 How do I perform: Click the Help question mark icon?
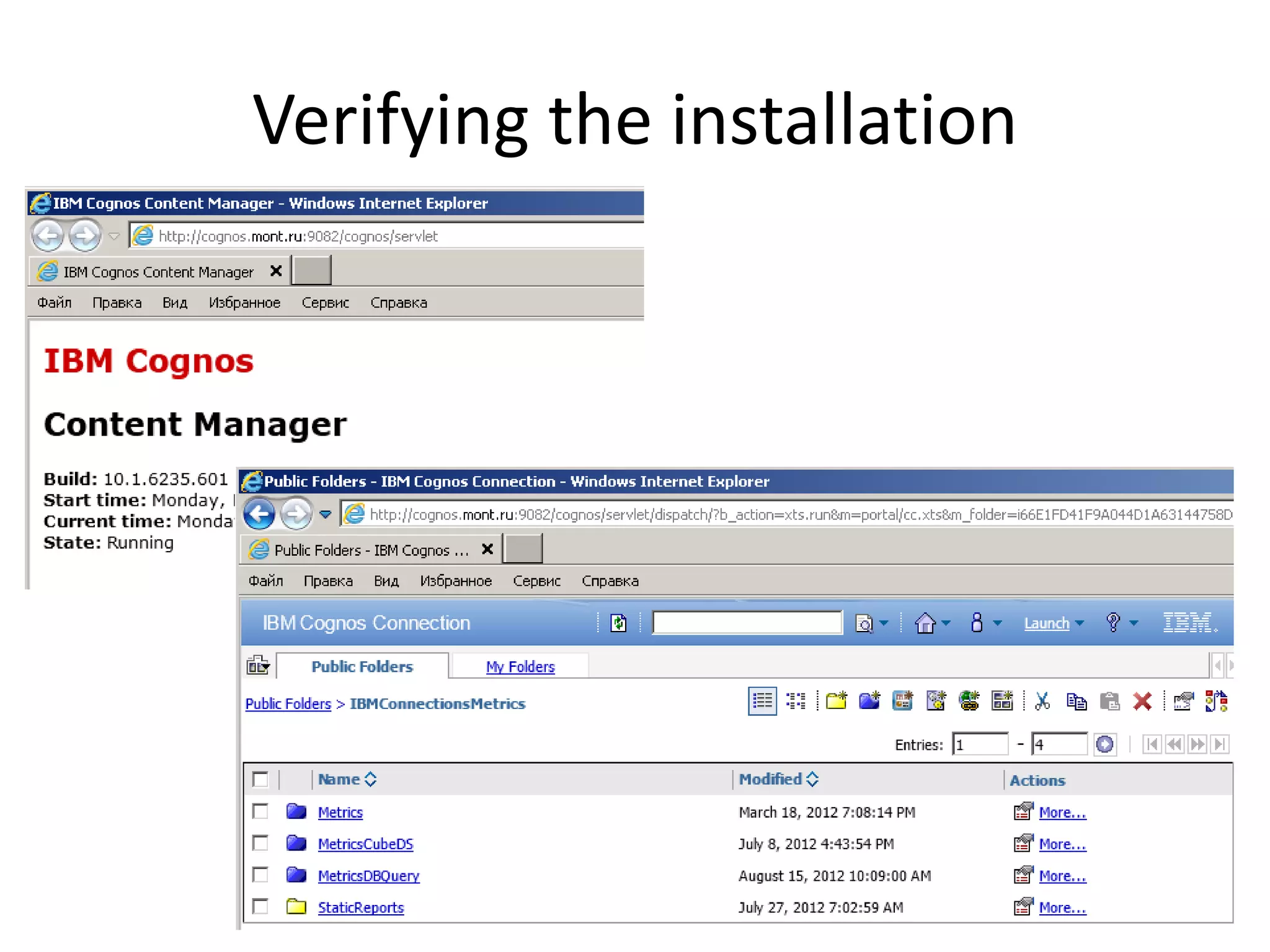[1113, 622]
